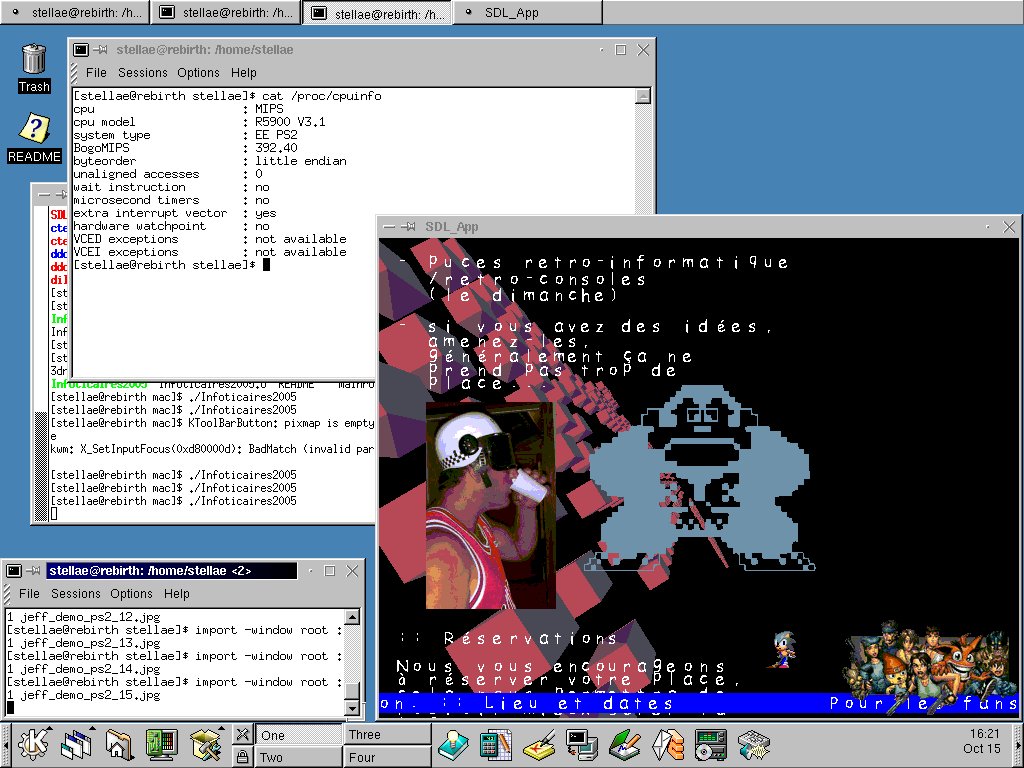Image resolution: width=1024 pixels, height=768 pixels.
Task: Click the 'cat /proc/cpuinfo' command line
Action: point(321,96)
